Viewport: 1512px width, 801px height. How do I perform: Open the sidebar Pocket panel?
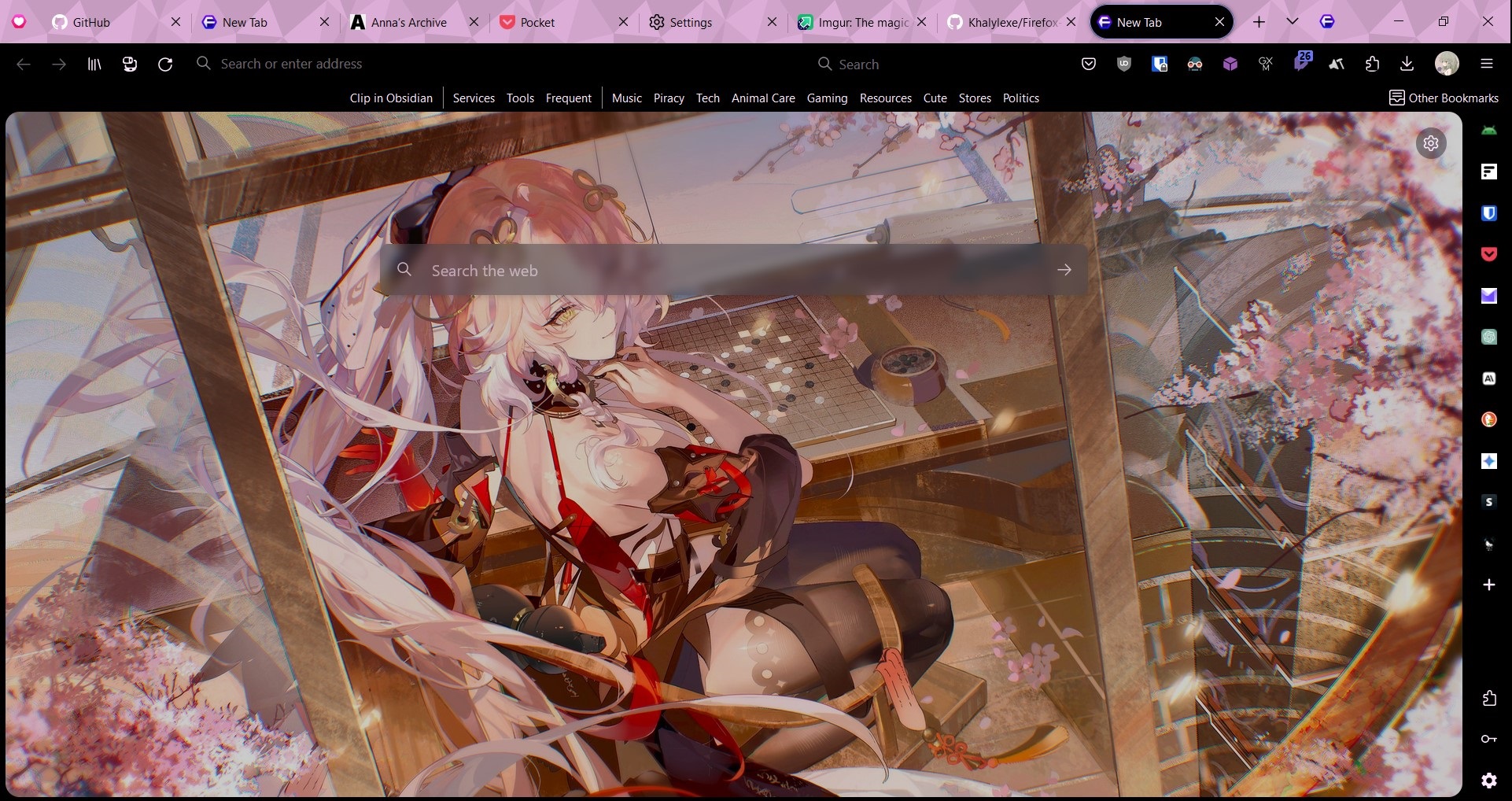(x=1489, y=254)
